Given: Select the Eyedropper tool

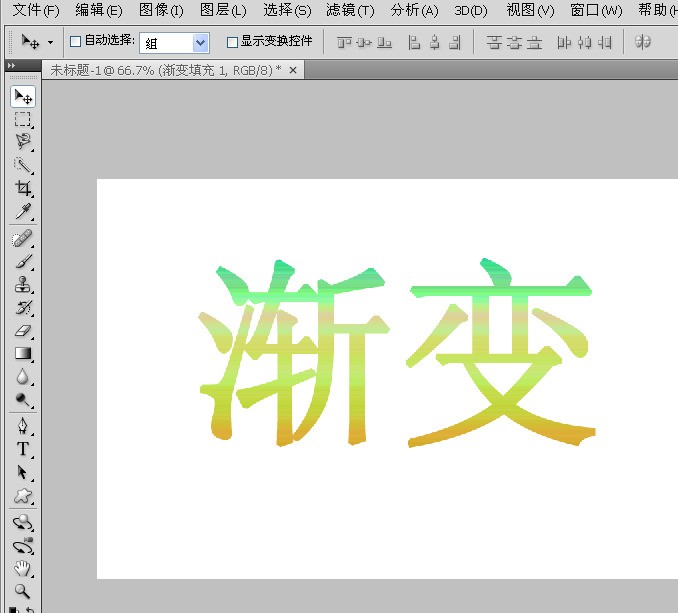Looking at the screenshot, I should coord(23,211).
